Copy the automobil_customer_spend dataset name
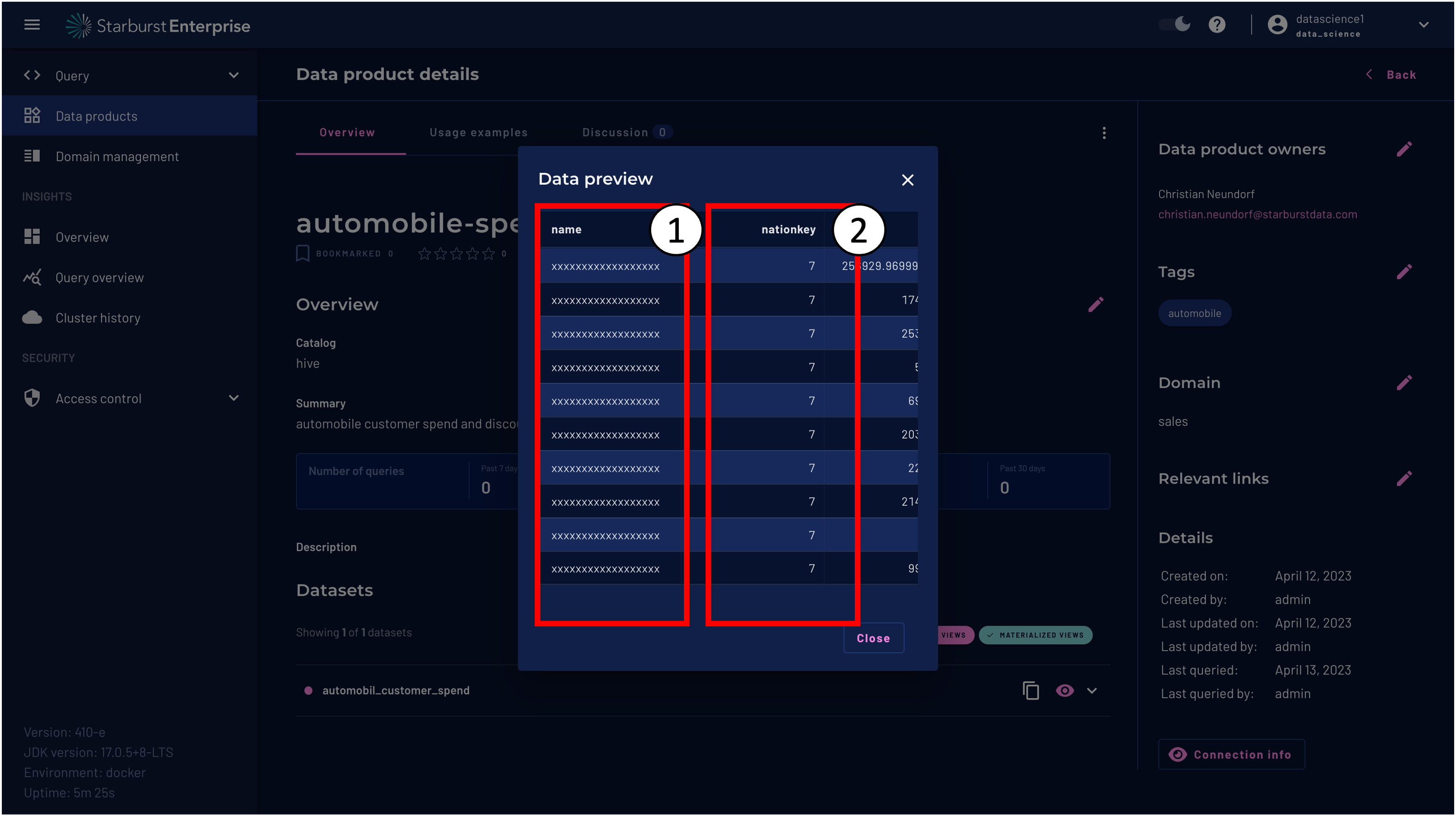Viewport: 1456px width, 815px height. (1030, 691)
